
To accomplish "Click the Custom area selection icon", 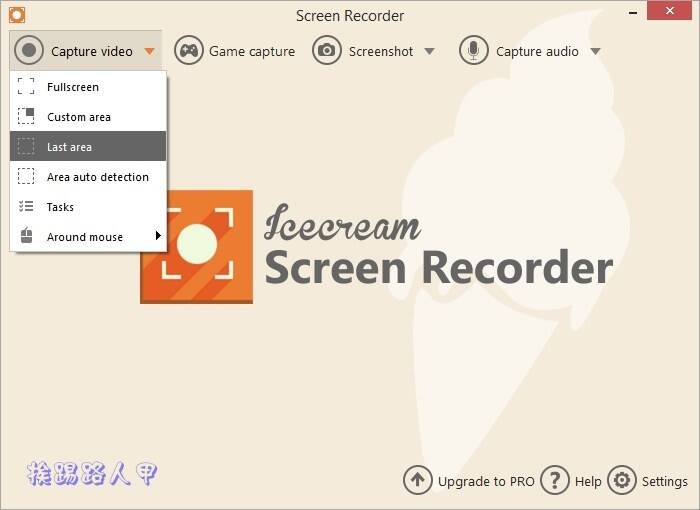I will coord(26,116).
